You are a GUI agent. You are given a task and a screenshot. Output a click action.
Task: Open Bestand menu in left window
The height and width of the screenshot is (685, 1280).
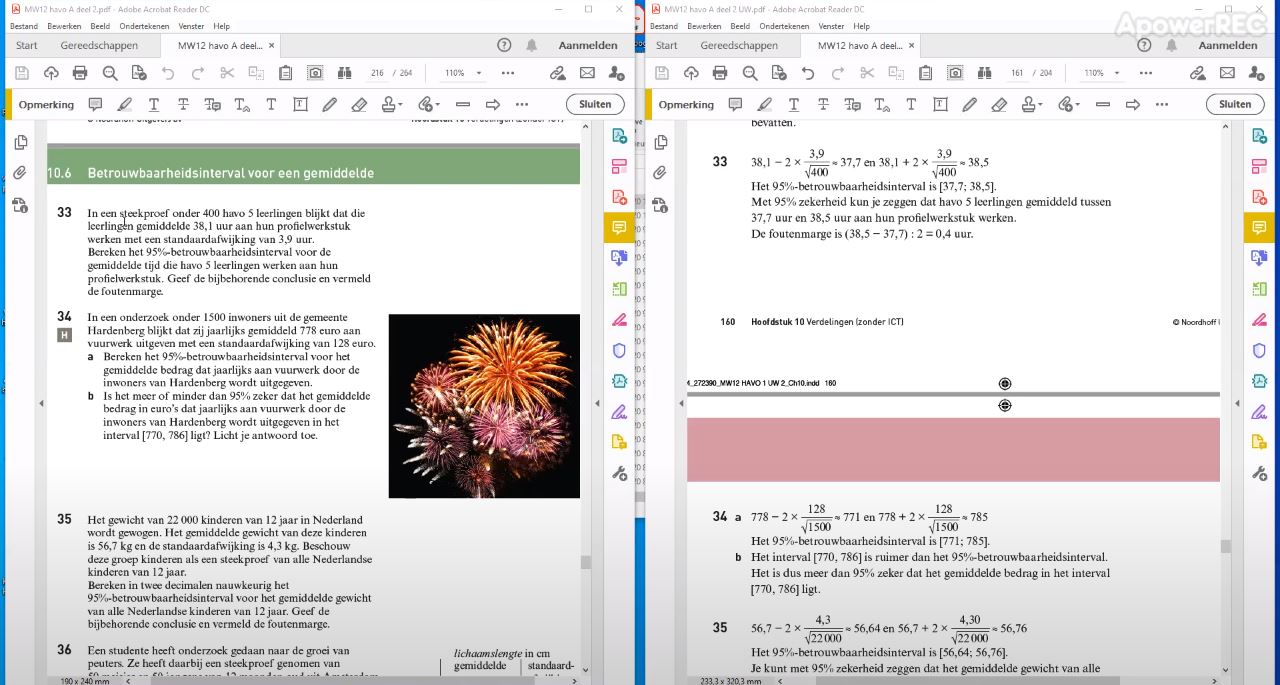tap(24, 26)
